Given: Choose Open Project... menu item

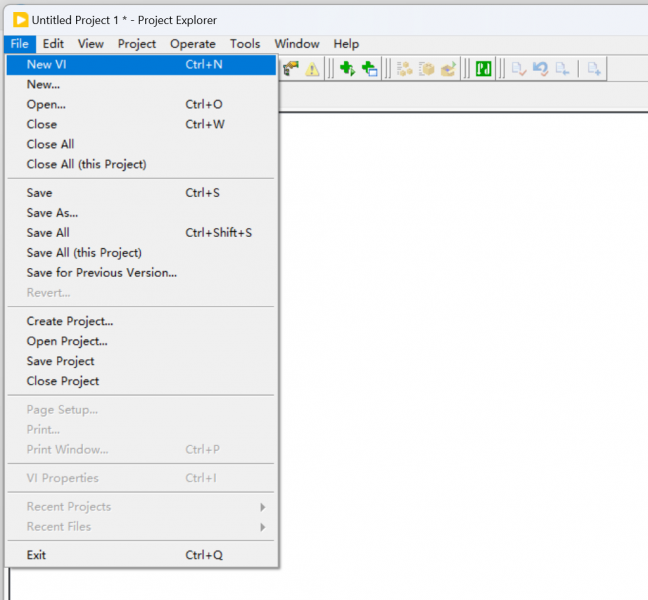Looking at the screenshot, I should [x=141, y=341].
